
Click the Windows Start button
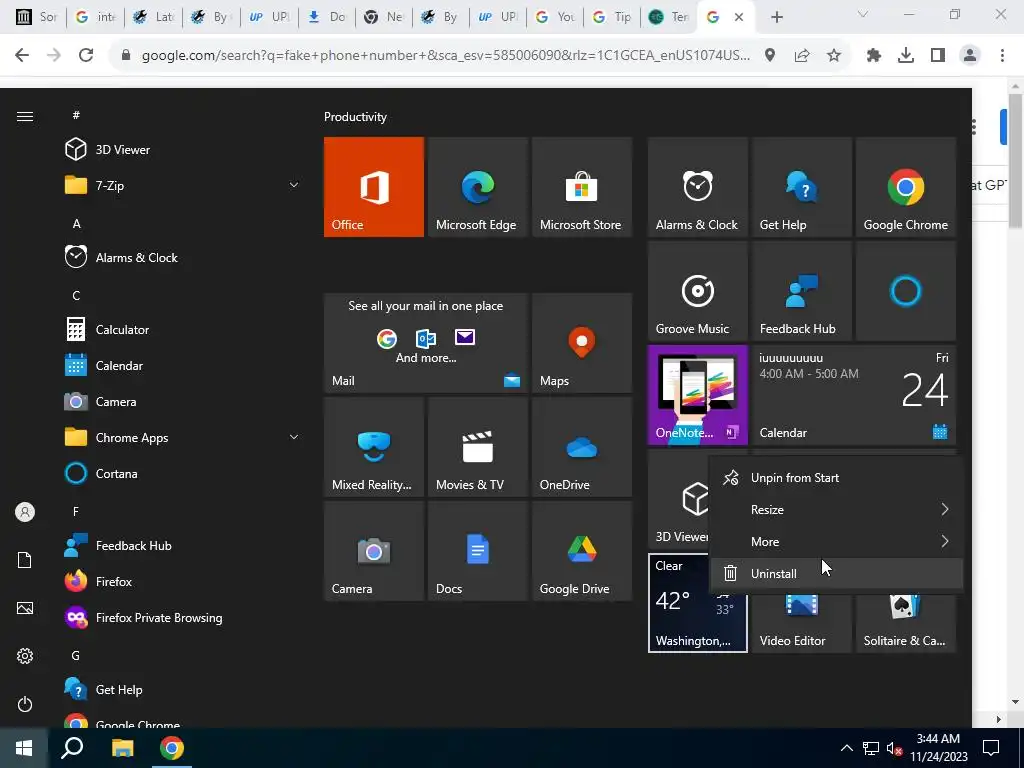click(x=24, y=748)
